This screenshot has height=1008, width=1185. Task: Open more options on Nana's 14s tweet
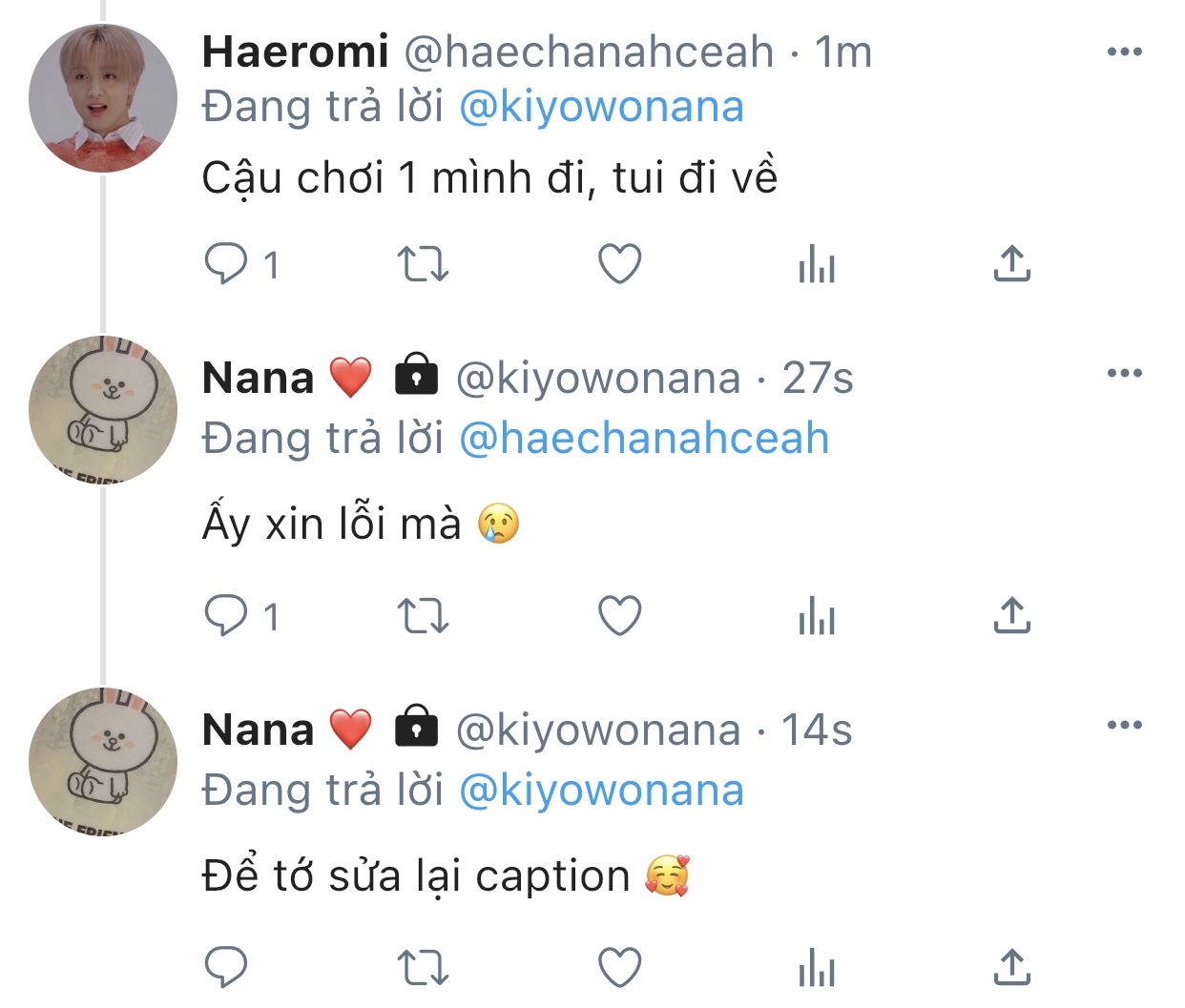[1124, 726]
